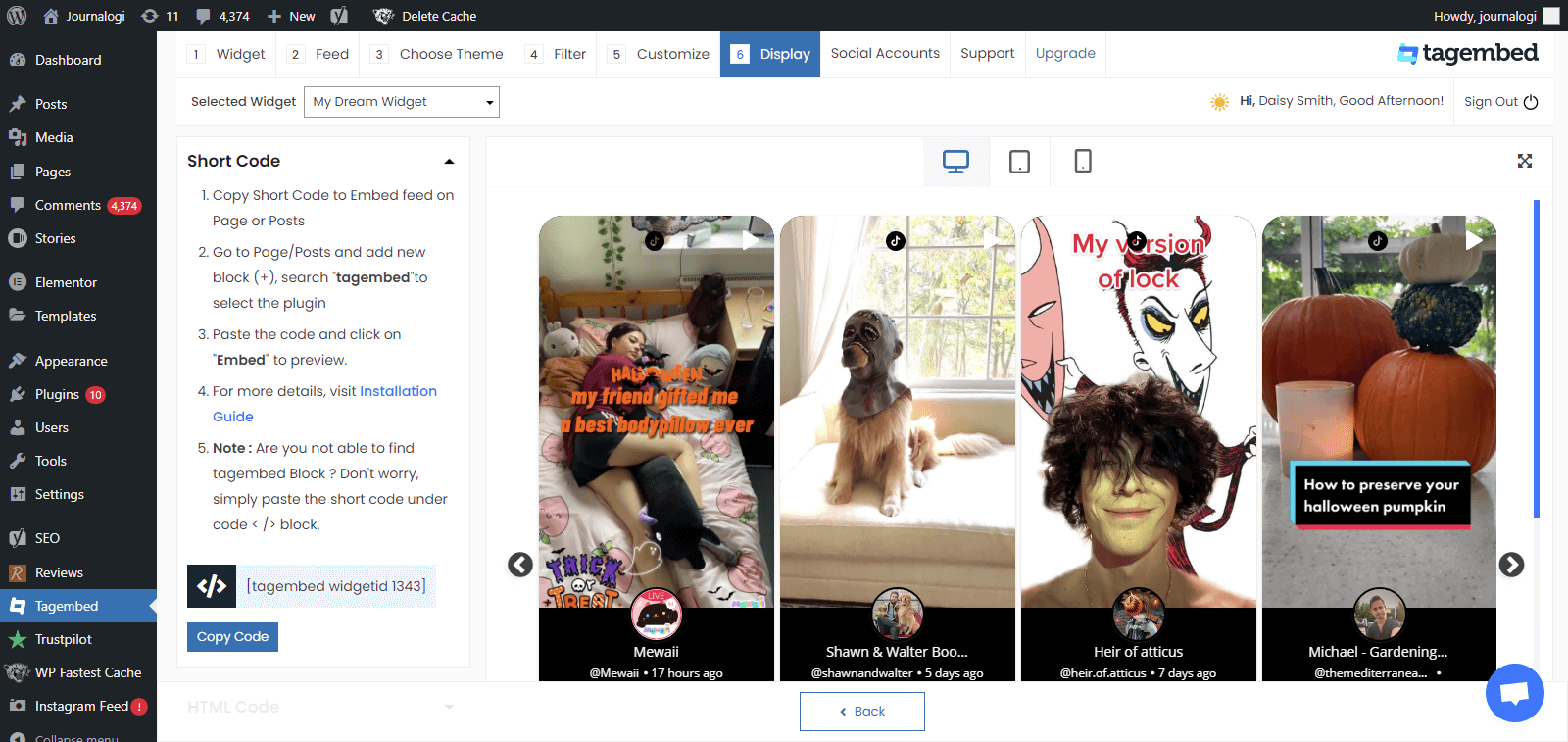The image size is (1568, 742).
Task: Open the live chat bubble
Action: pos(1514,693)
